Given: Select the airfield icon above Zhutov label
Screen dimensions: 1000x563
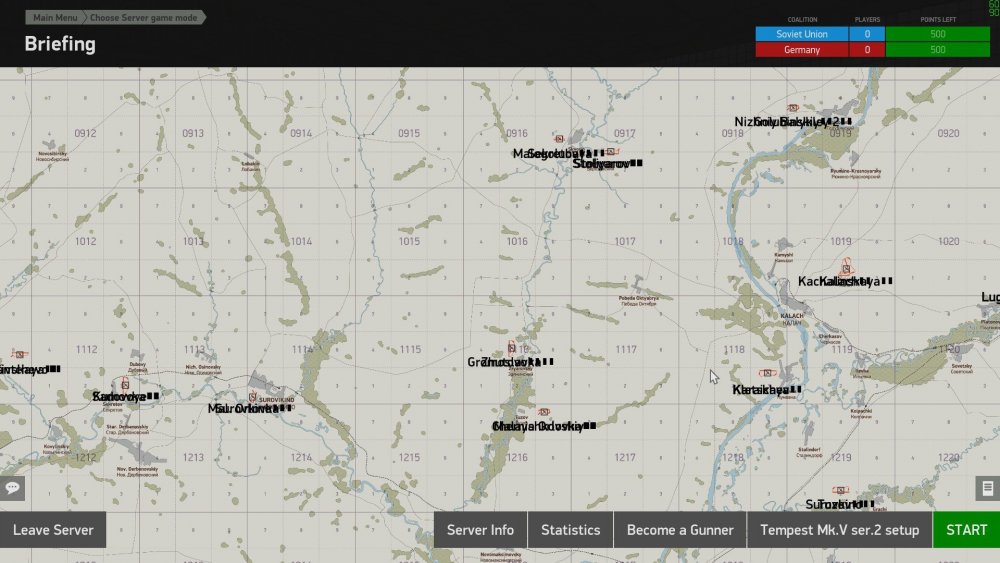Looking at the screenshot, I should tap(511, 347).
